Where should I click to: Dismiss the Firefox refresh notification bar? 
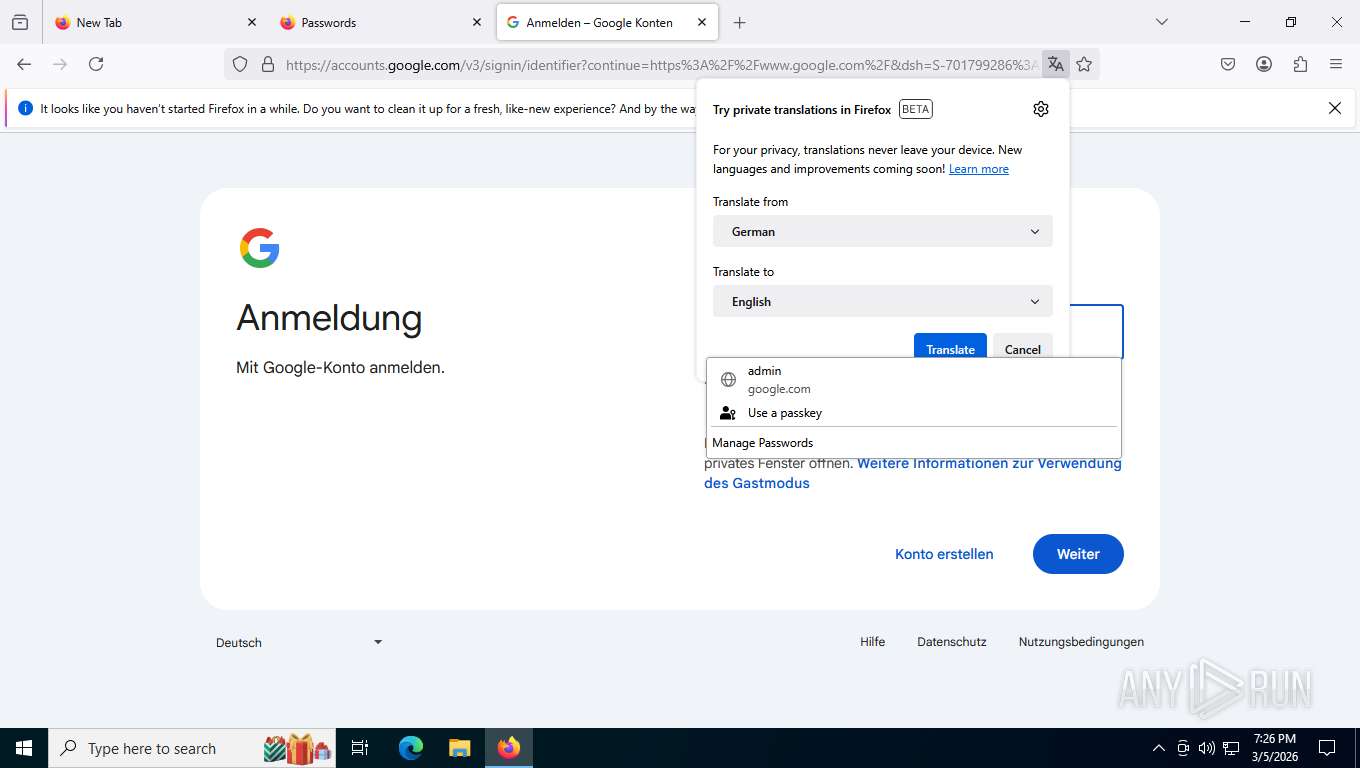1334,108
